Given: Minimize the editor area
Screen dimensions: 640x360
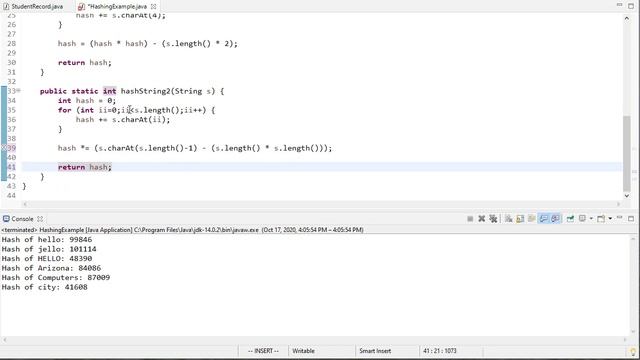Looking at the screenshot, I should click(620, 4).
